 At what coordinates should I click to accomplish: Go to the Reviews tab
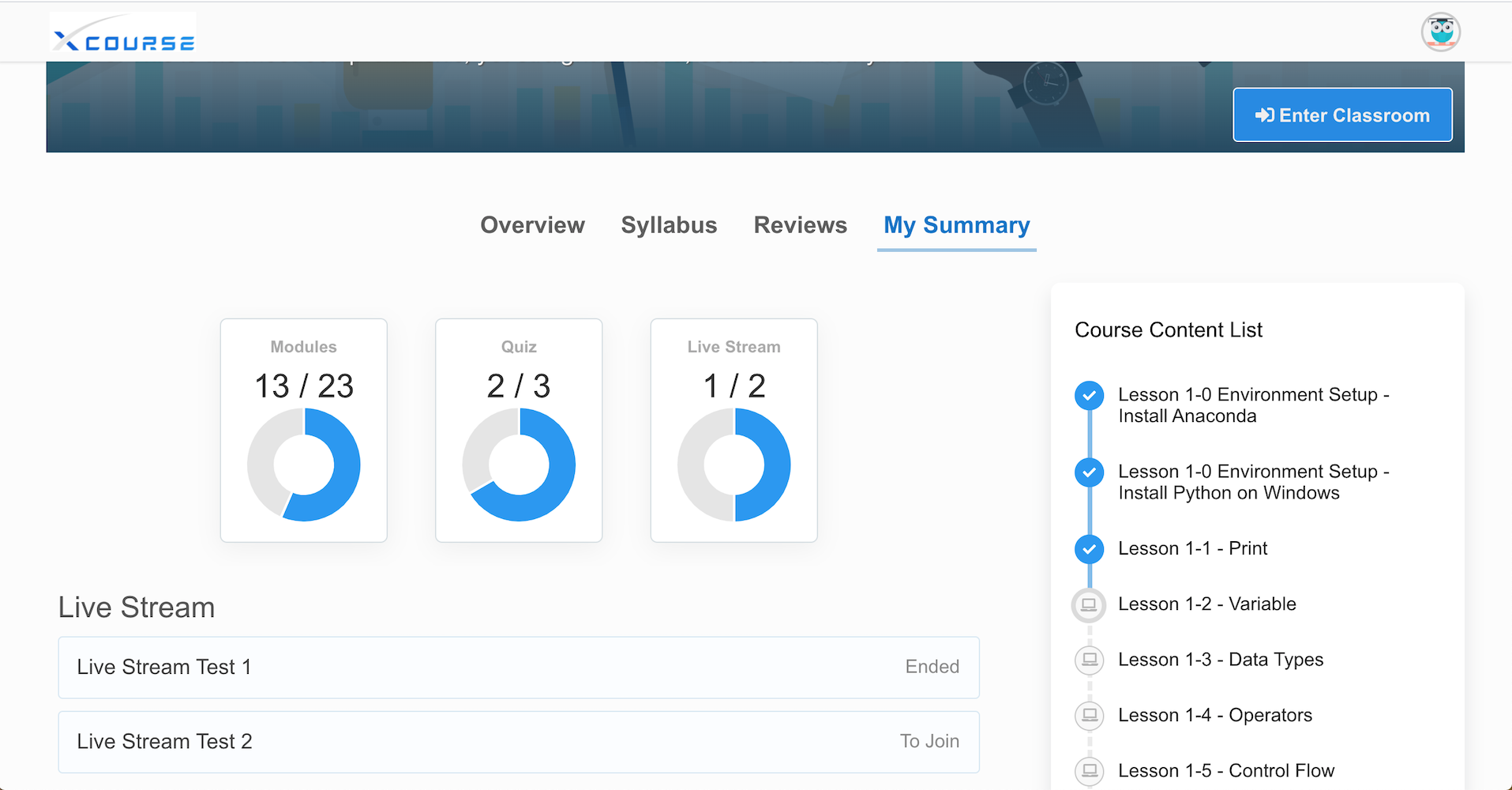pyautogui.click(x=801, y=225)
